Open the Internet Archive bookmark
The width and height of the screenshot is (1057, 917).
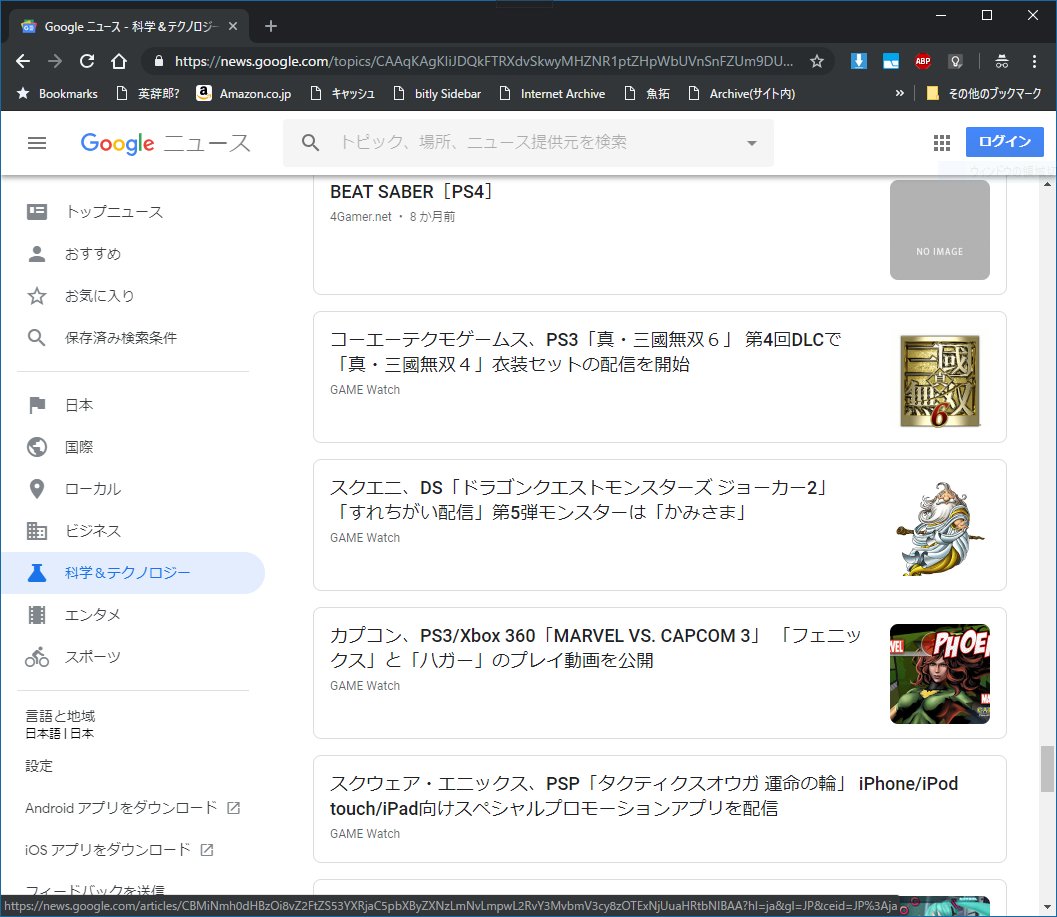(x=552, y=94)
